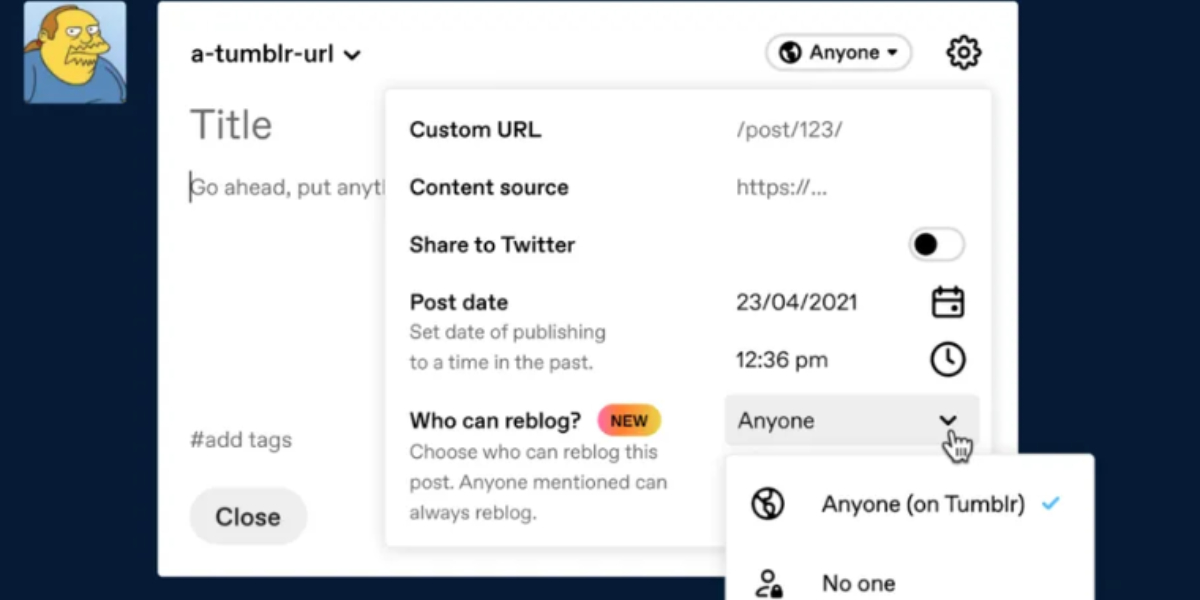Open the Who can reblog dropdown
This screenshot has width=1200, height=600.
point(851,421)
